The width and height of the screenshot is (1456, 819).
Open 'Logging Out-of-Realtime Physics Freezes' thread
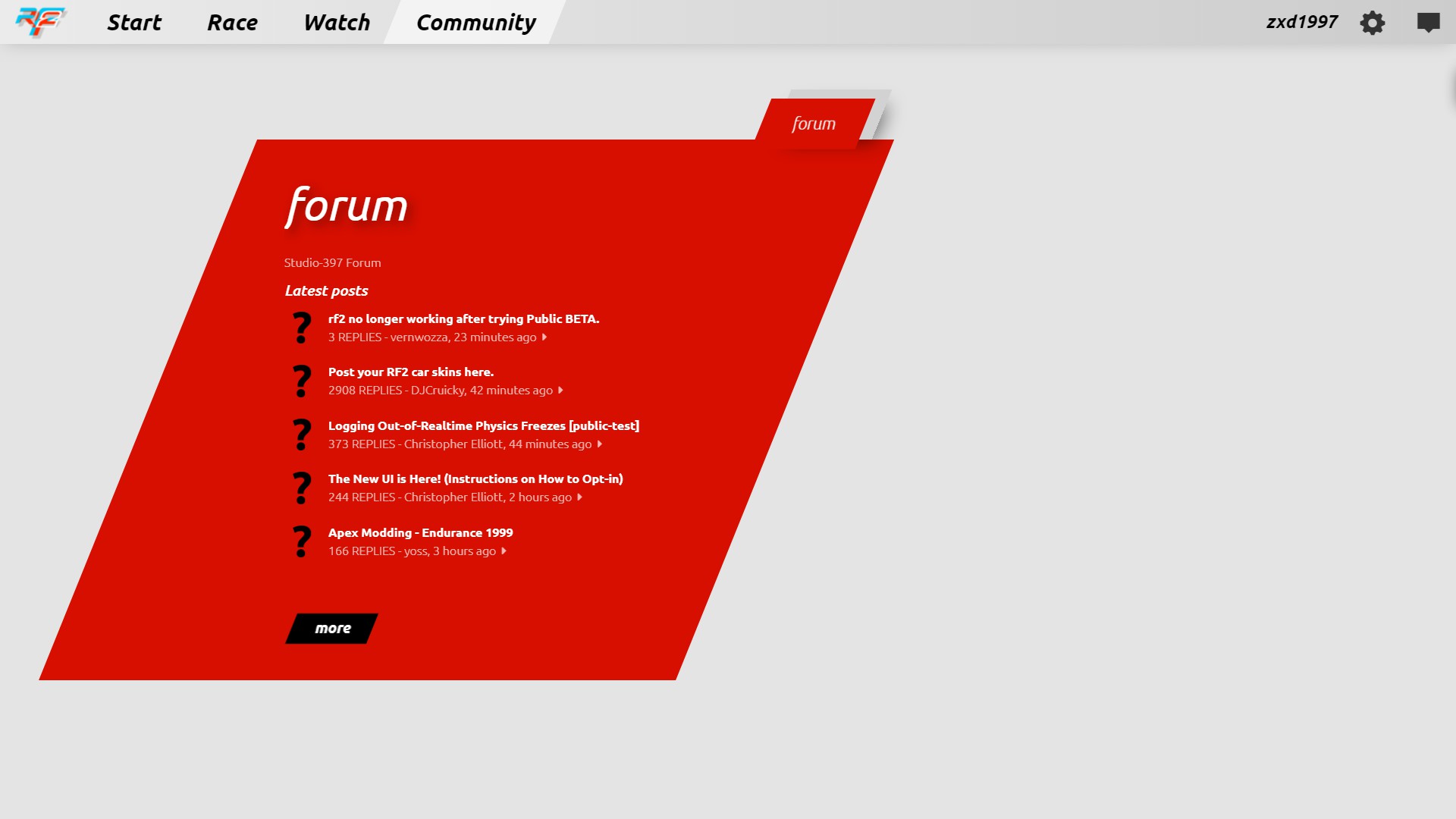click(x=484, y=426)
